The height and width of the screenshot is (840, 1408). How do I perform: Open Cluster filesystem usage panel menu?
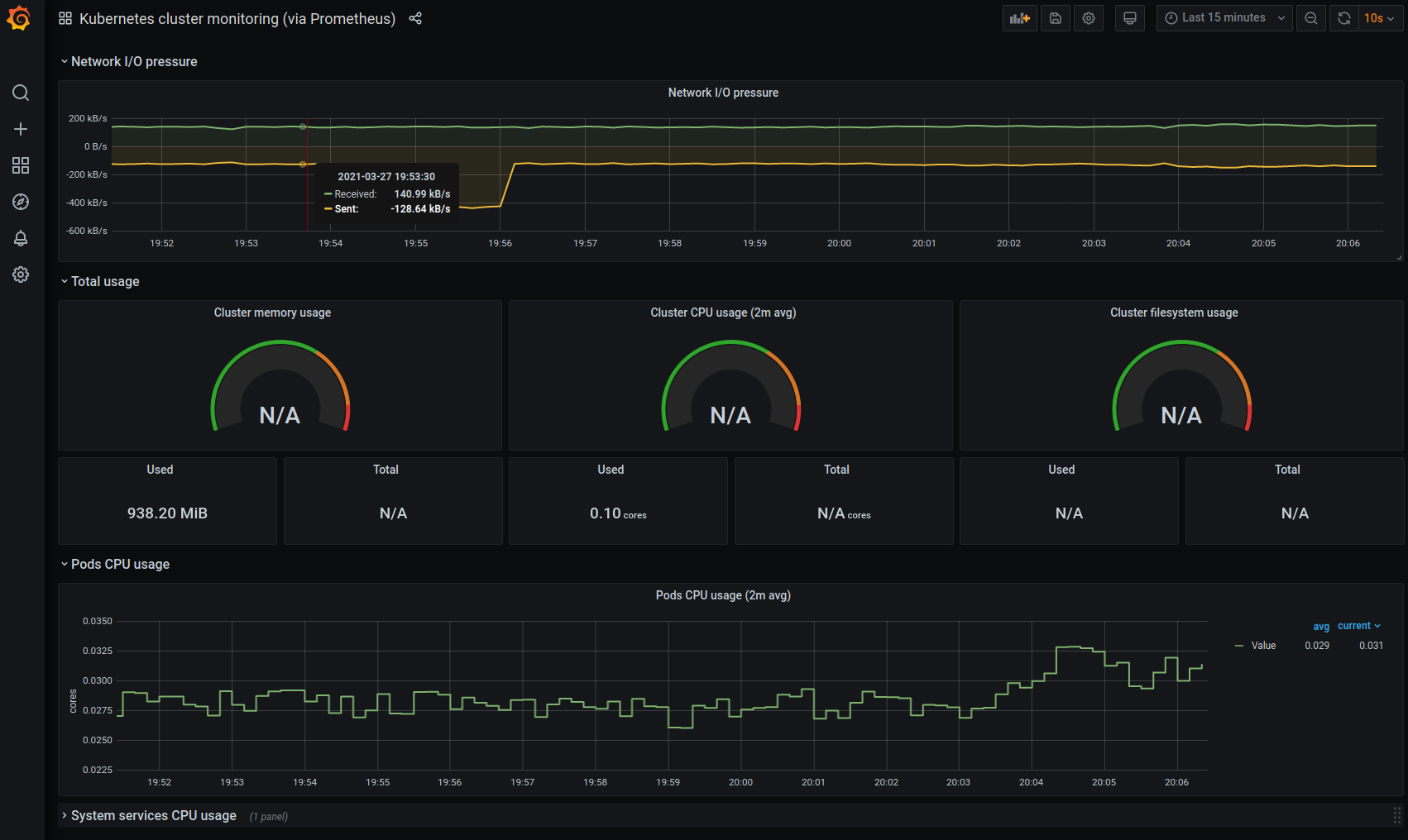pyautogui.click(x=1174, y=313)
